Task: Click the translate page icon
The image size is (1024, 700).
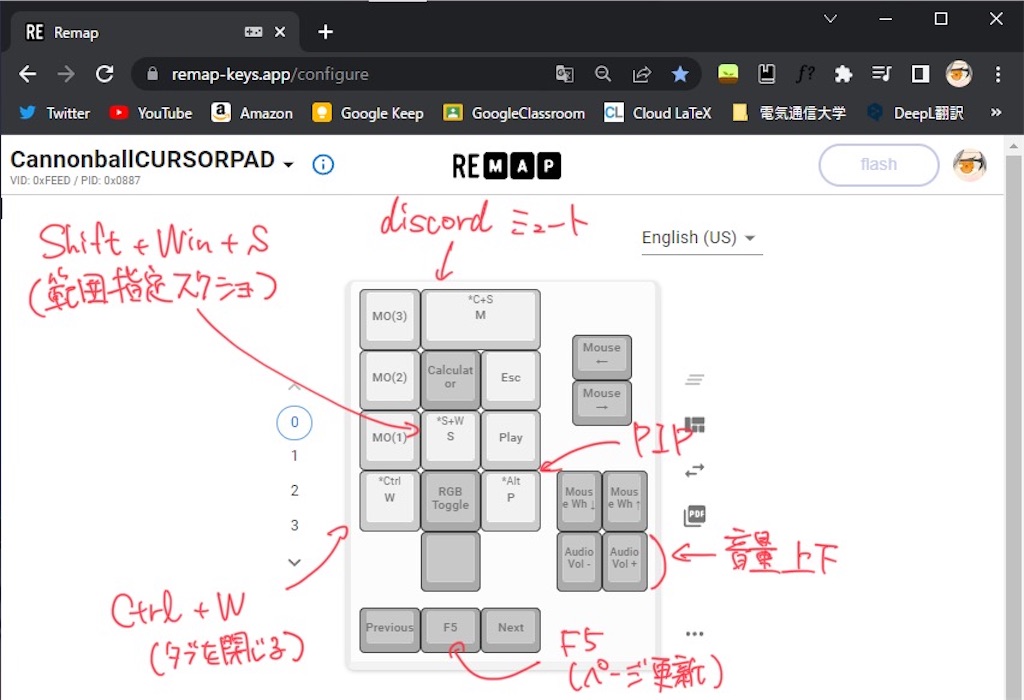Action: [x=564, y=74]
